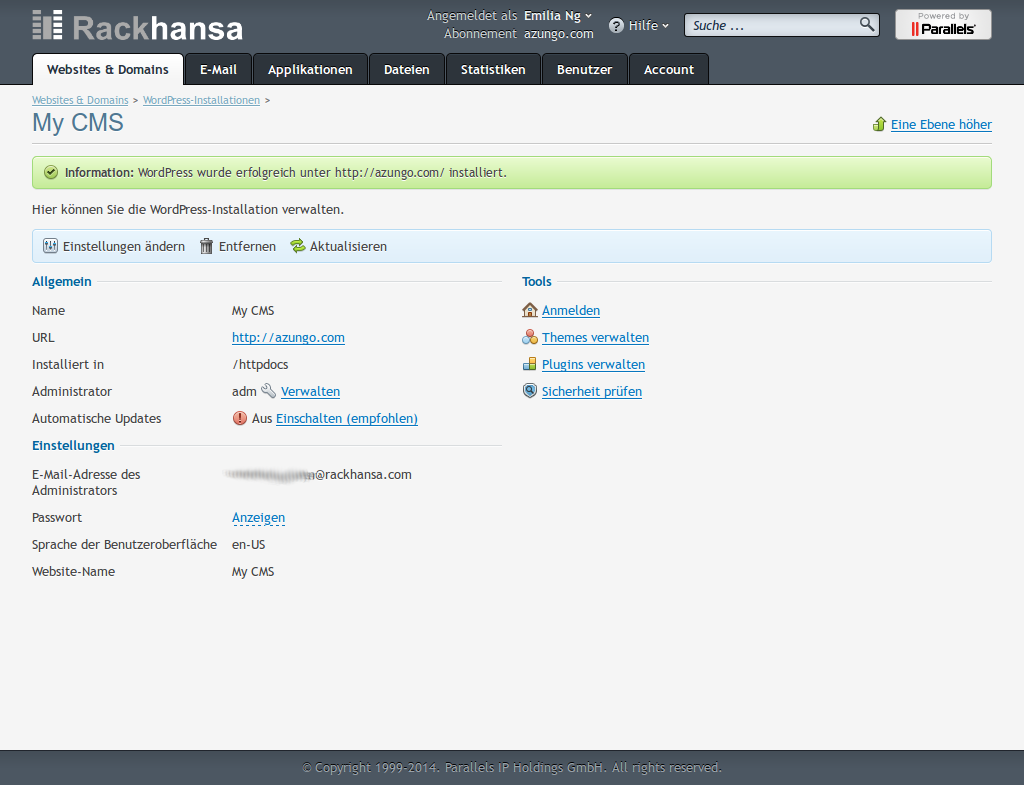This screenshot has width=1024, height=785.
Task: Click the Tools section heading
Action: pos(537,281)
